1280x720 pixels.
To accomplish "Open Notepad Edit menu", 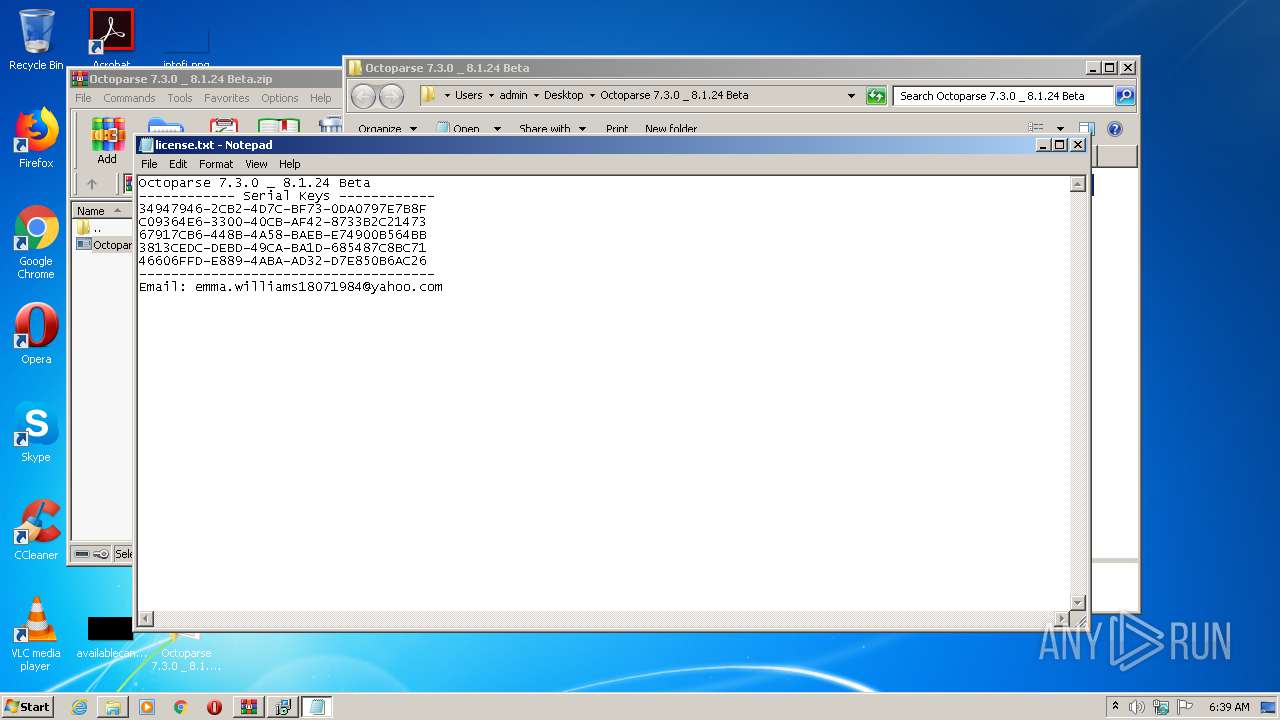I will [x=178, y=164].
